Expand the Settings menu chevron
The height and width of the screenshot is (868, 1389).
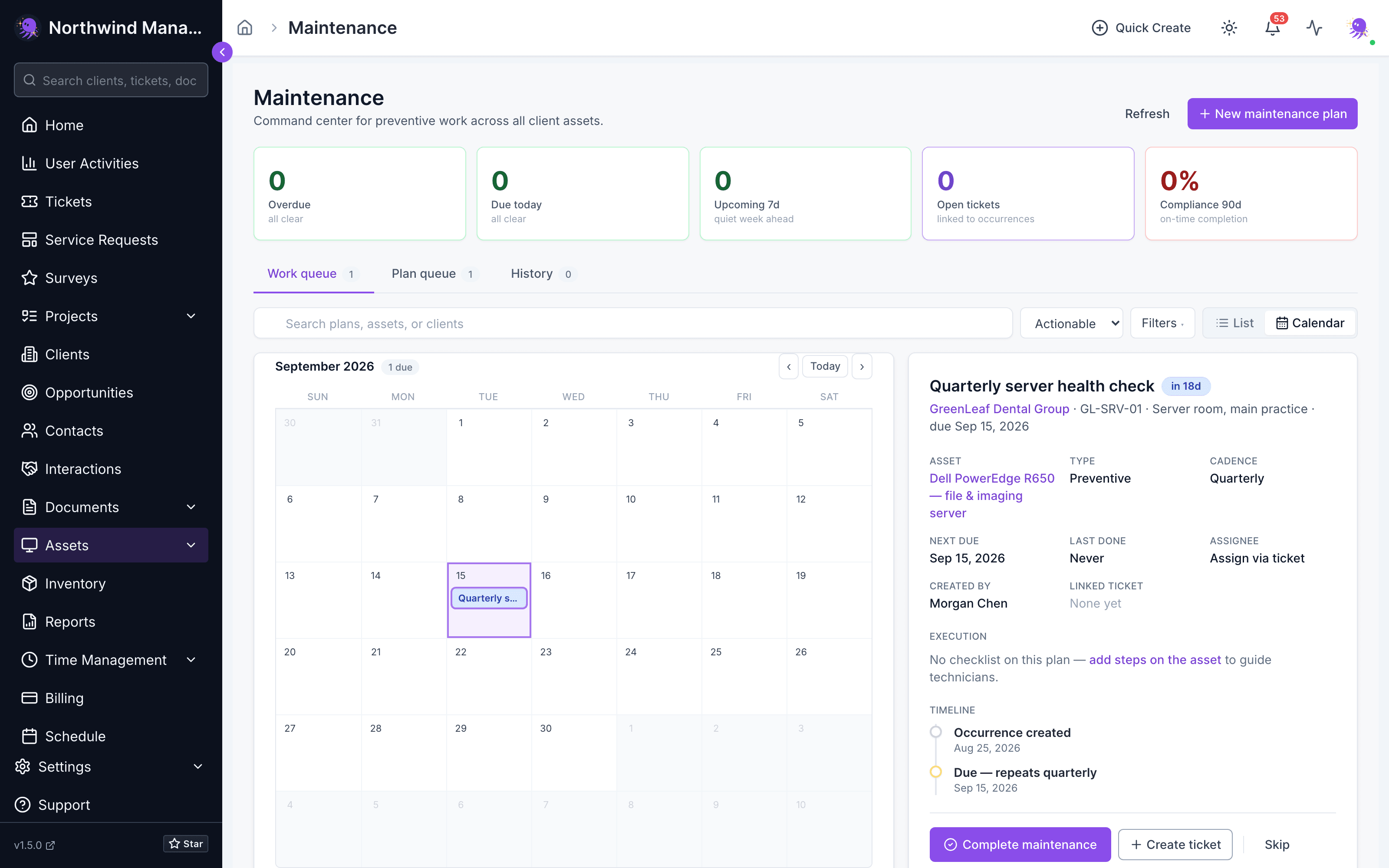point(198,767)
